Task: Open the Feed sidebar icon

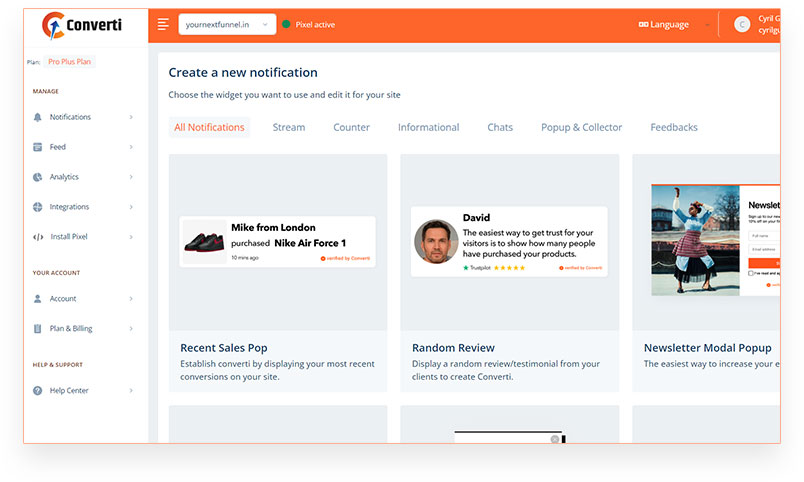Action: (x=37, y=147)
